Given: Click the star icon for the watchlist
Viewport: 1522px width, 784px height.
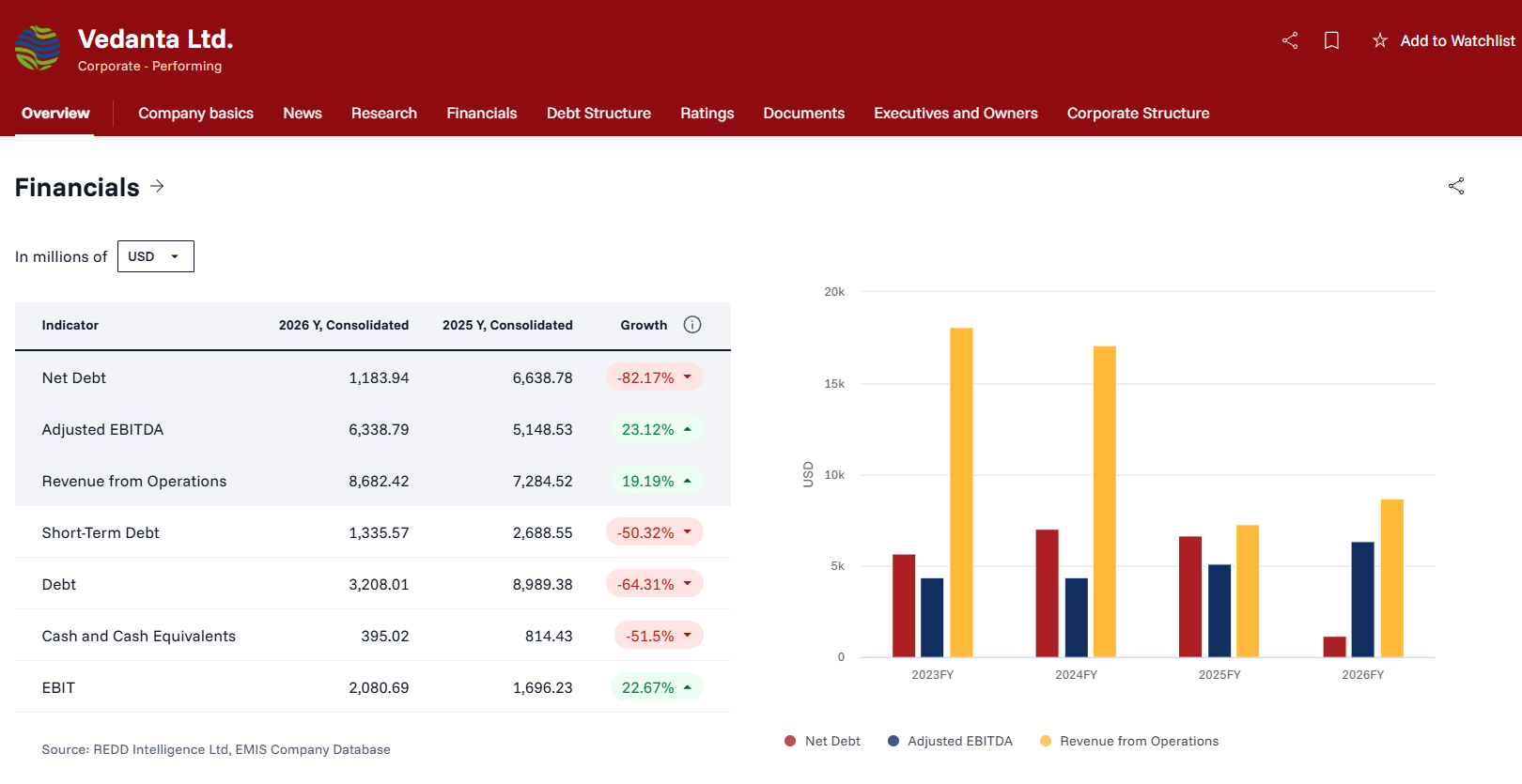Looking at the screenshot, I should click(x=1379, y=40).
